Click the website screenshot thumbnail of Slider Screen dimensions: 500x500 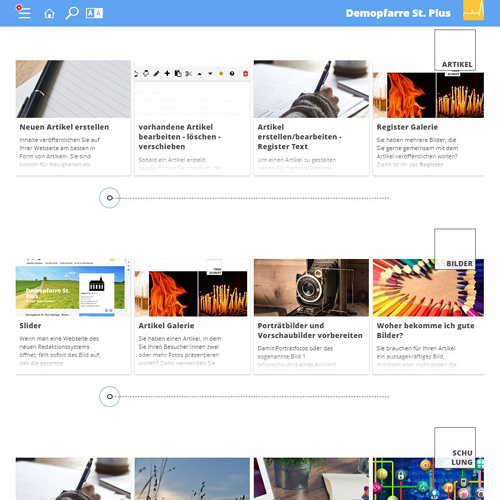click(73, 288)
